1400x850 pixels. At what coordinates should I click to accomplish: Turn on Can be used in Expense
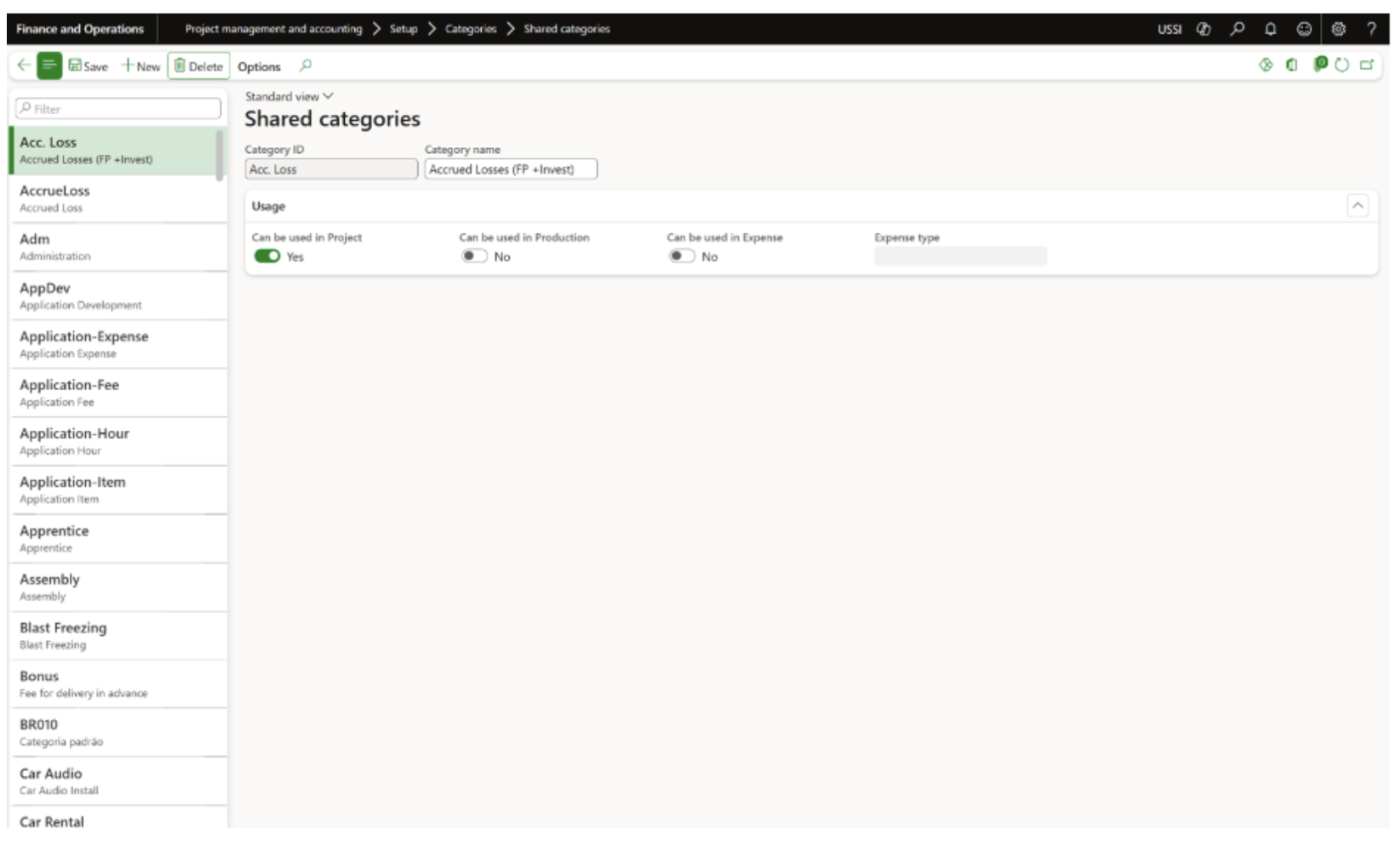tap(681, 257)
